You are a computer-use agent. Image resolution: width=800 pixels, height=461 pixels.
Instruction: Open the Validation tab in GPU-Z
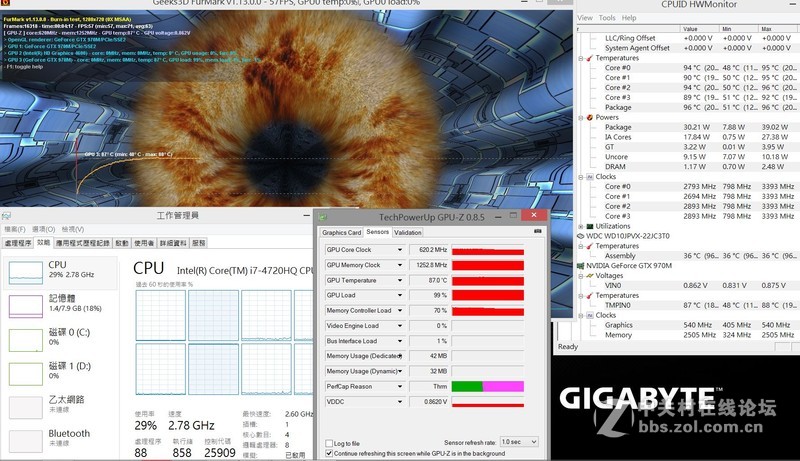click(408, 233)
